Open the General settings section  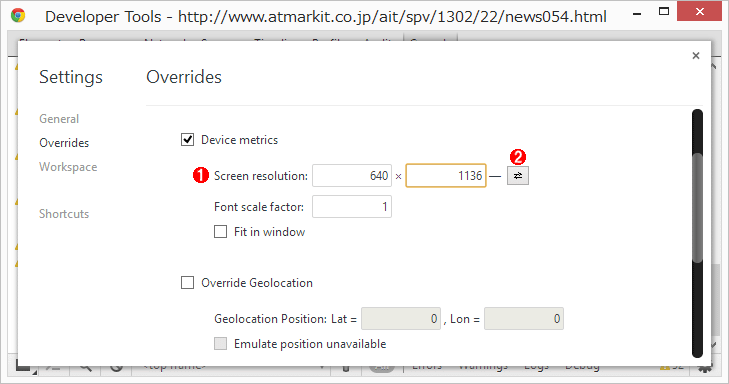pyautogui.click(x=59, y=119)
